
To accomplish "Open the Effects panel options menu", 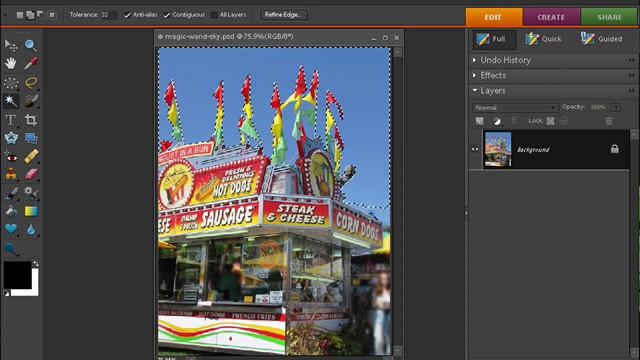I will pos(632,76).
